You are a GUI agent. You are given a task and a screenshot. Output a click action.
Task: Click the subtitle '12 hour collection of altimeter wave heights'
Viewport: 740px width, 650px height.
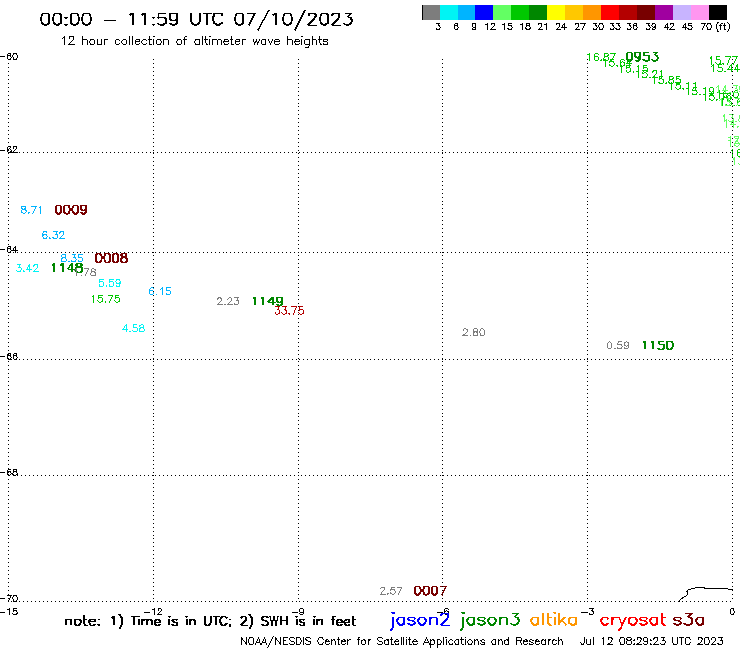194,41
